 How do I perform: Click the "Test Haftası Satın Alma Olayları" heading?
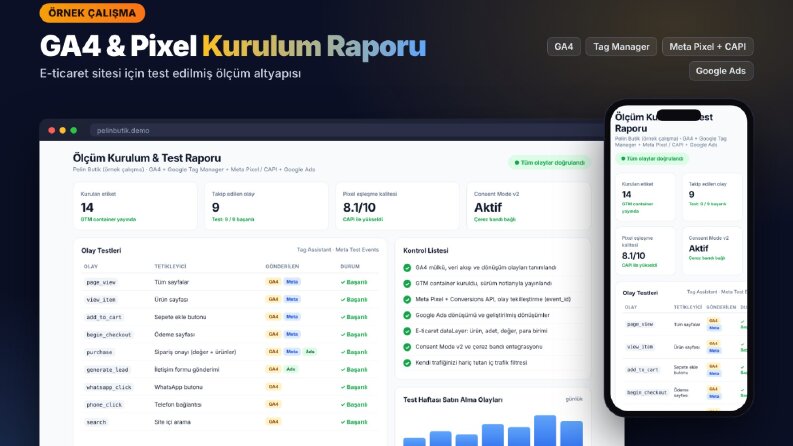453,399
